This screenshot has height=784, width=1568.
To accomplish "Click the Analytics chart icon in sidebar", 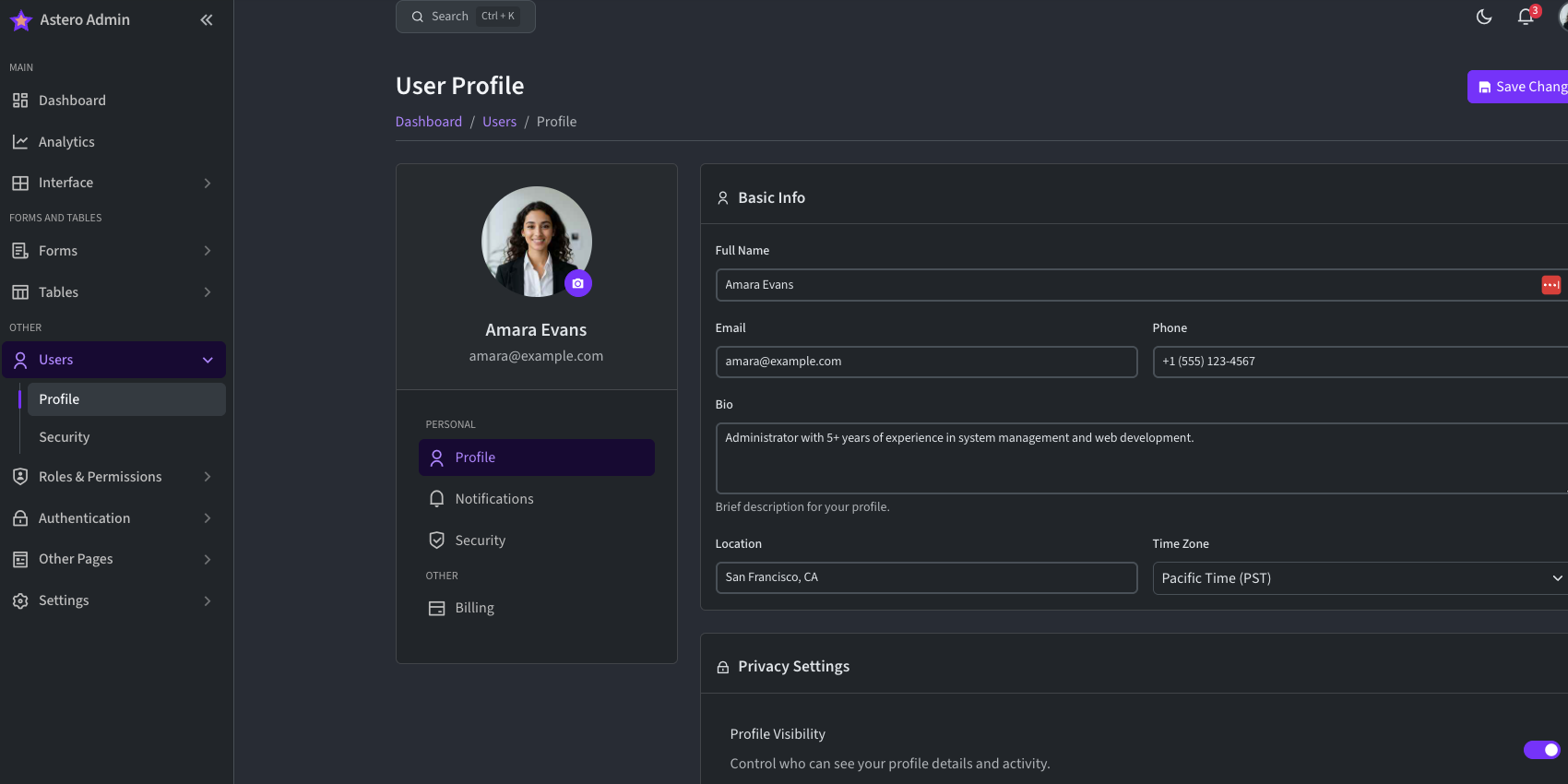I will click(x=20, y=142).
